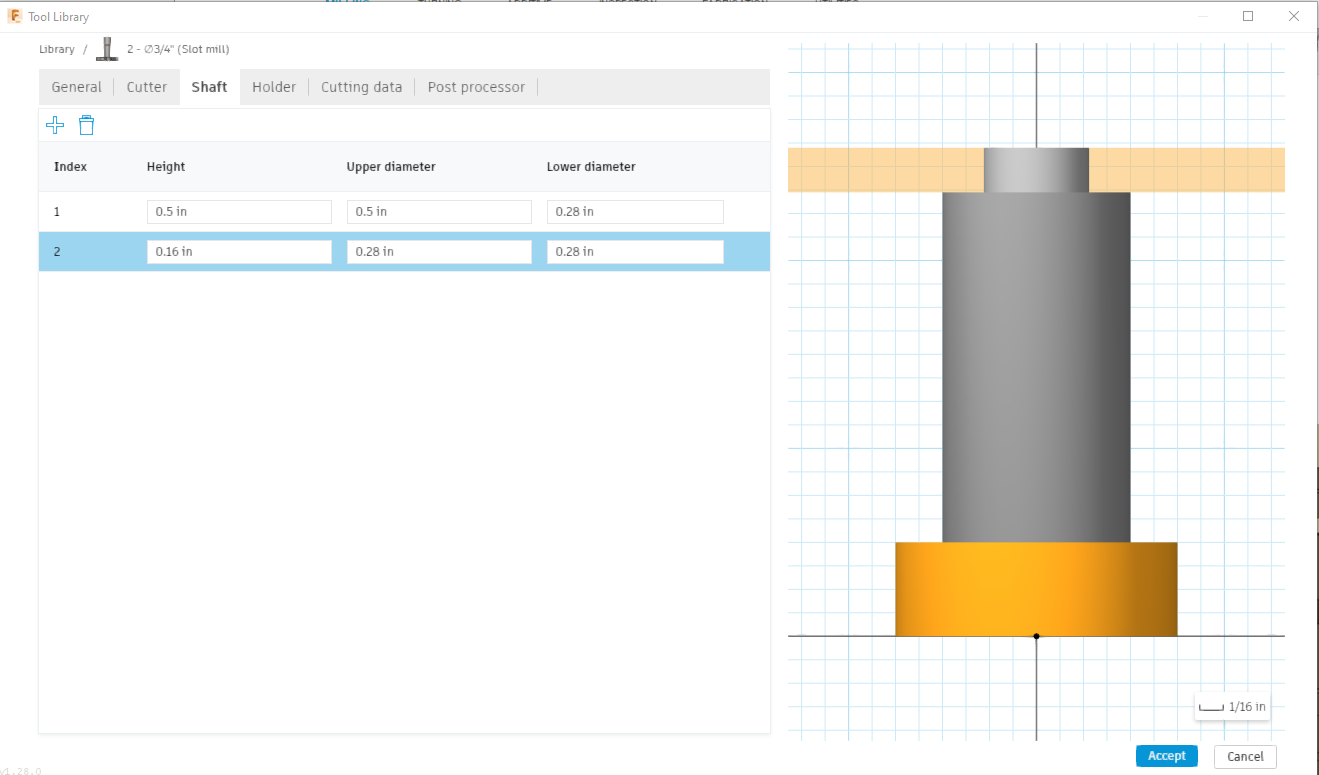
Task: View the Post processor tab
Action: [x=476, y=86]
